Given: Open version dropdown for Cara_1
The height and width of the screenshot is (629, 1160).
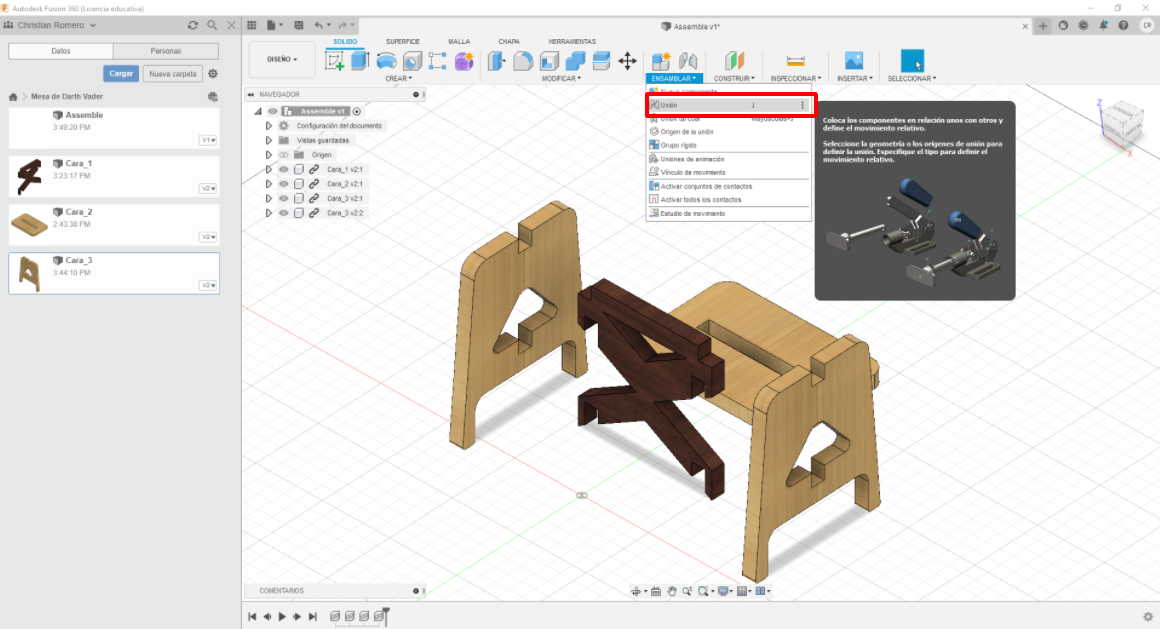Looking at the screenshot, I should [x=209, y=189].
